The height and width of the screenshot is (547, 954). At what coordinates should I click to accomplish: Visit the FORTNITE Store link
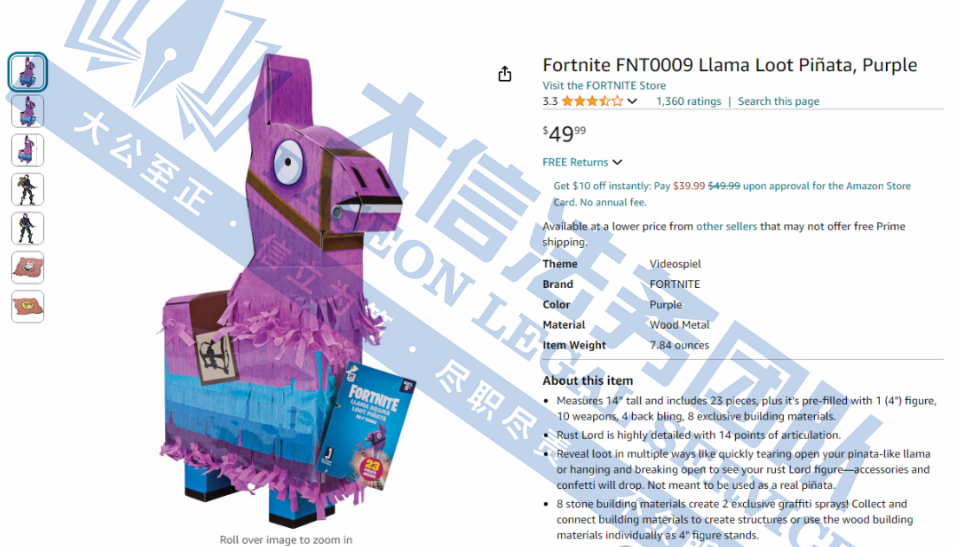604,86
